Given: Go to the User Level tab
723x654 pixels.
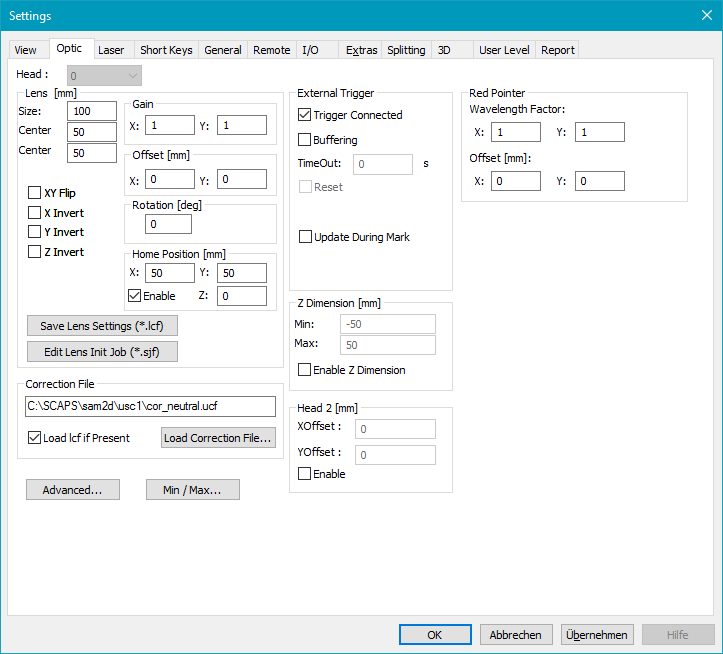Looking at the screenshot, I should coord(504,50).
